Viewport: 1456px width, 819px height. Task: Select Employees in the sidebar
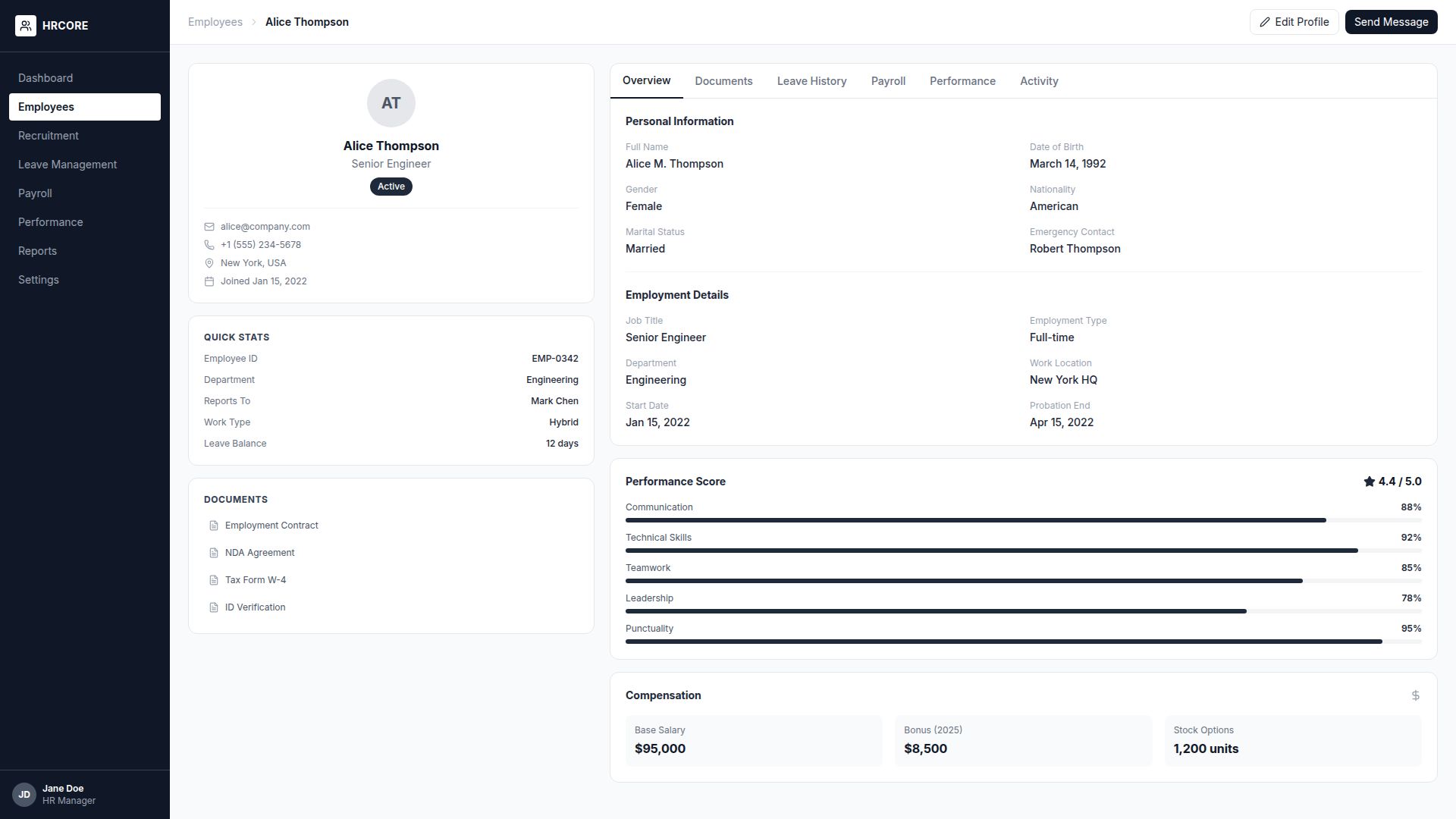[85, 107]
